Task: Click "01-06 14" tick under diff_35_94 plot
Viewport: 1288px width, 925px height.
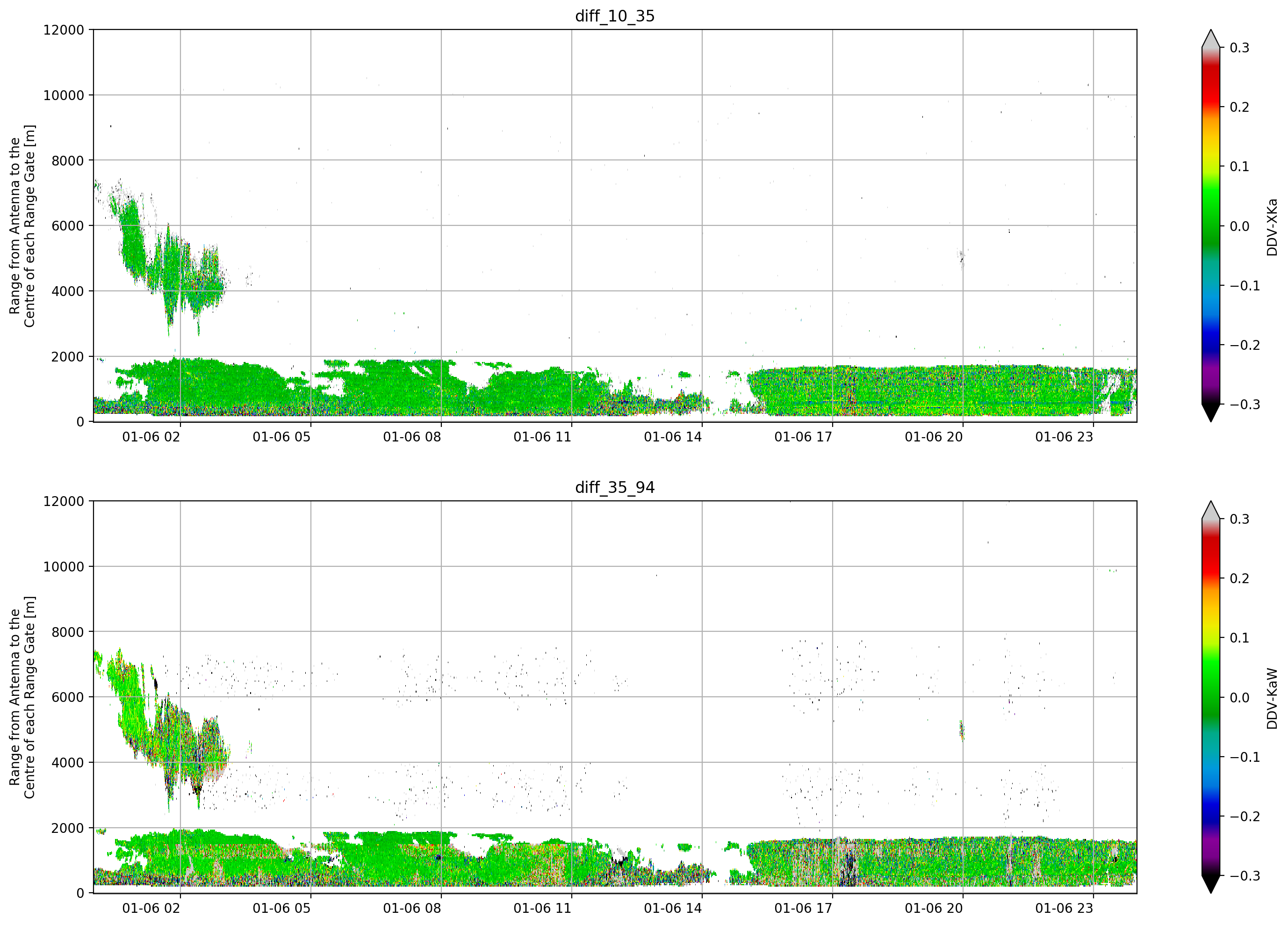Action: point(673,909)
